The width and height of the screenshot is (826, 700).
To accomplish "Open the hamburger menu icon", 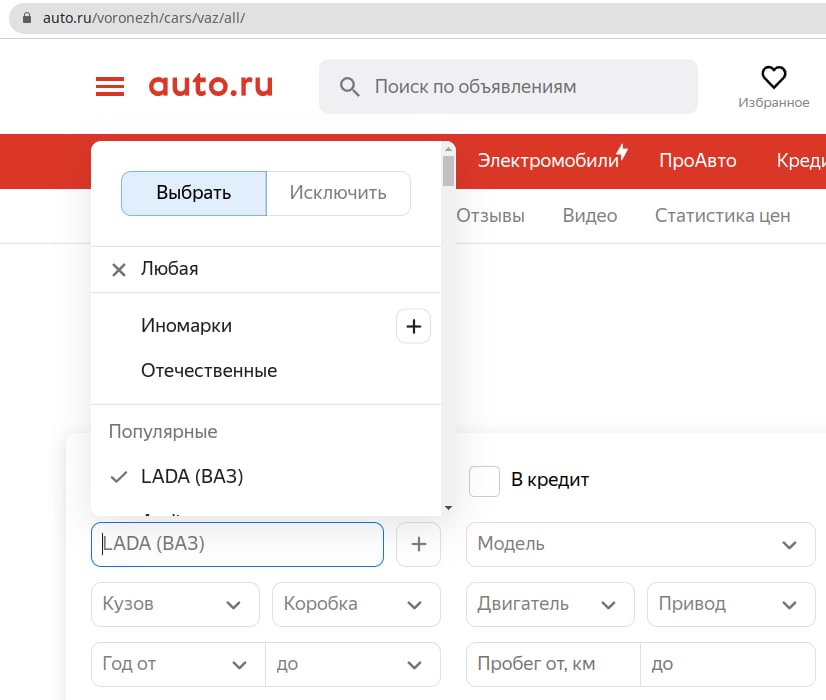I will 110,86.
